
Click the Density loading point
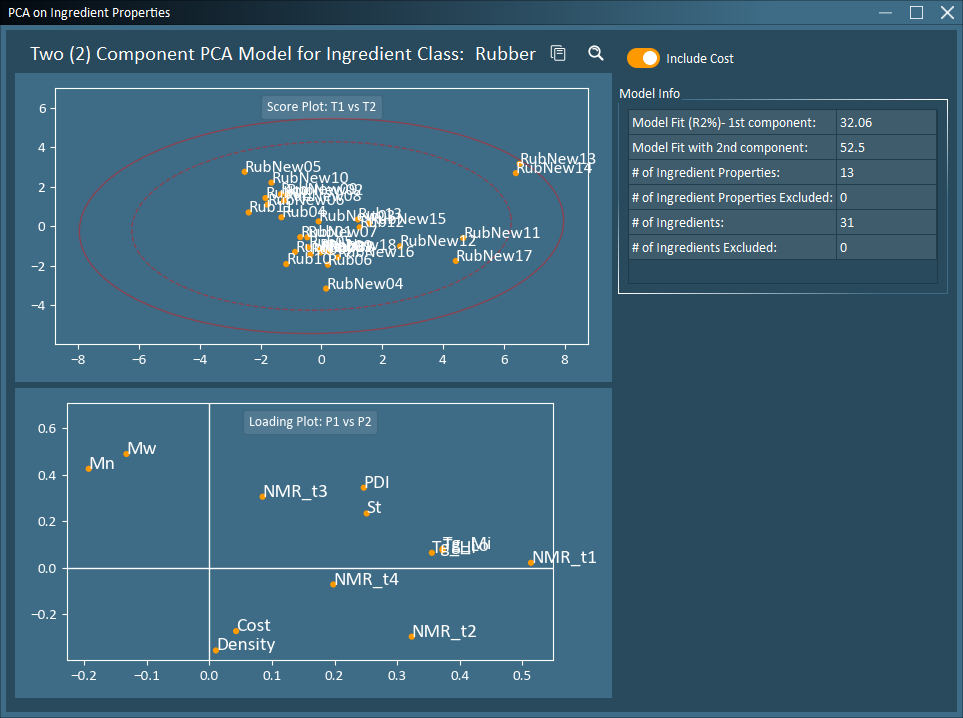[x=216, y=650]
